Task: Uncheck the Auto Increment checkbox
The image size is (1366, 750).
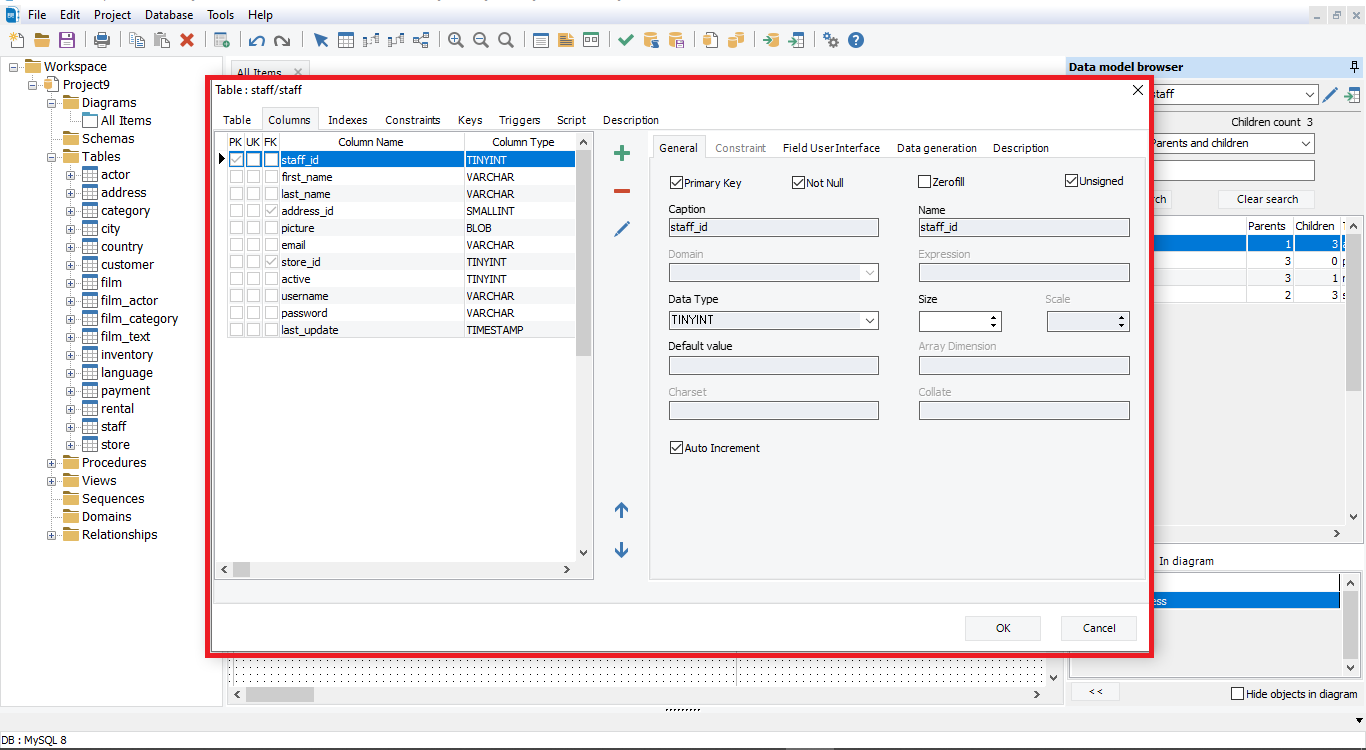Action: 676,448
